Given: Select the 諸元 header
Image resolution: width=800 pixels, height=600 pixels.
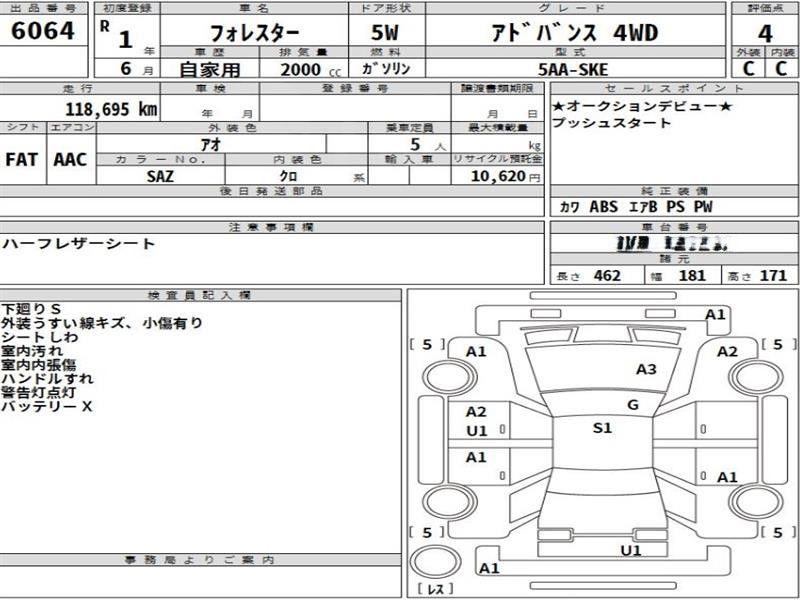Looking at the screenshot, I should pyautogui.click(x=674, y=259).
